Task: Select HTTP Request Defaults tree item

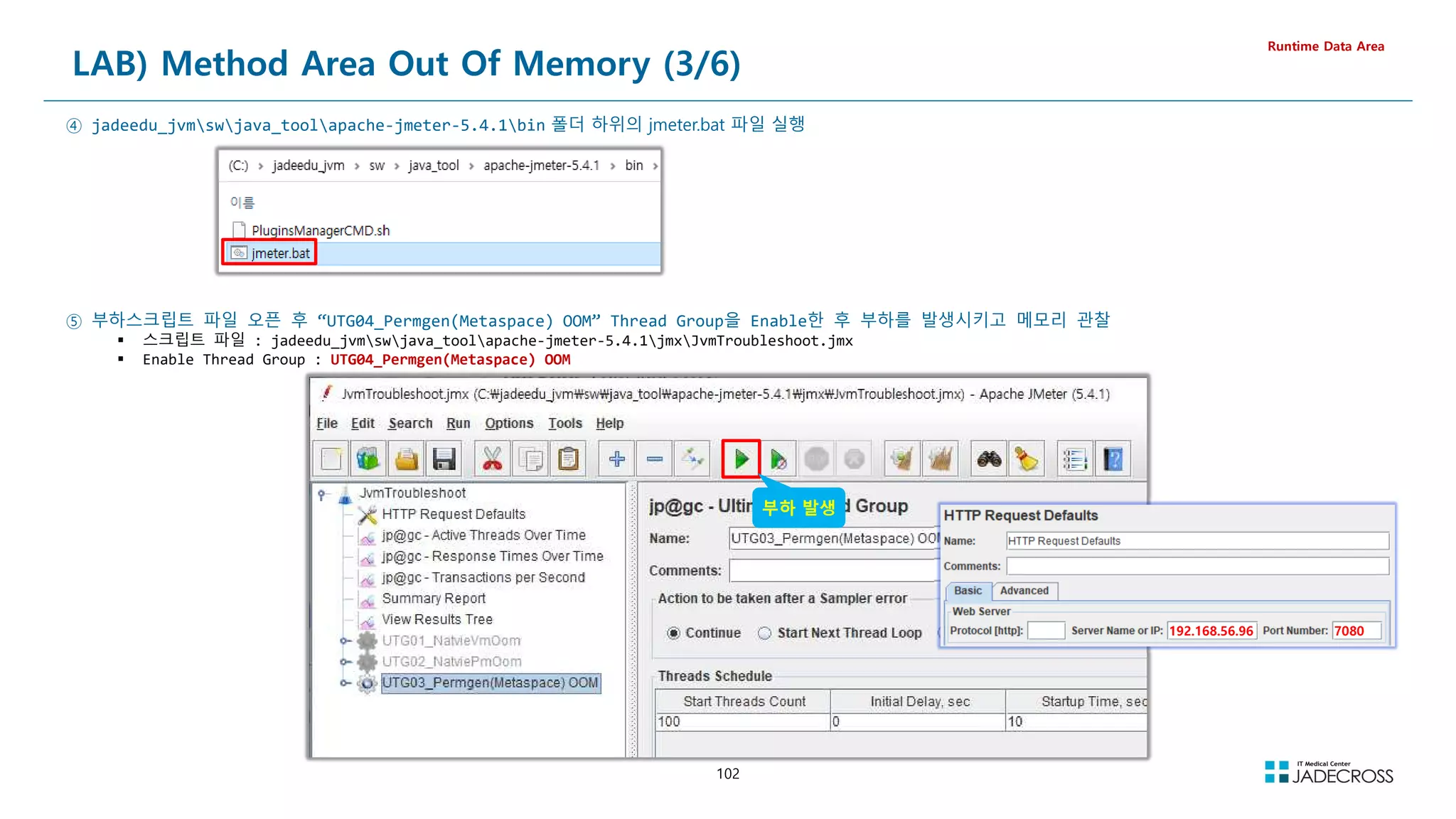Action: [454, 514]
